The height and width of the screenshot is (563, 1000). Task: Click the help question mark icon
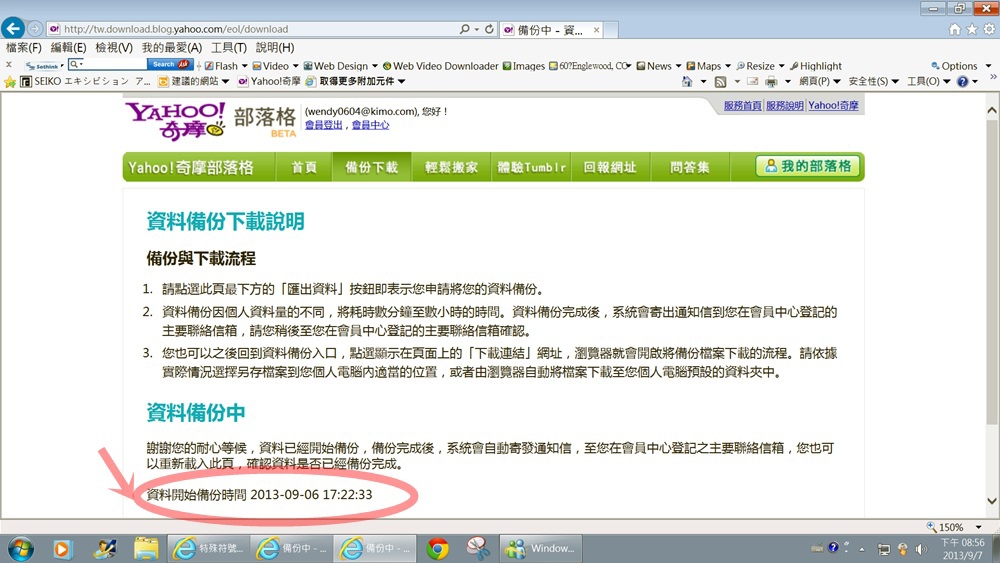click(x=962, y=82)
